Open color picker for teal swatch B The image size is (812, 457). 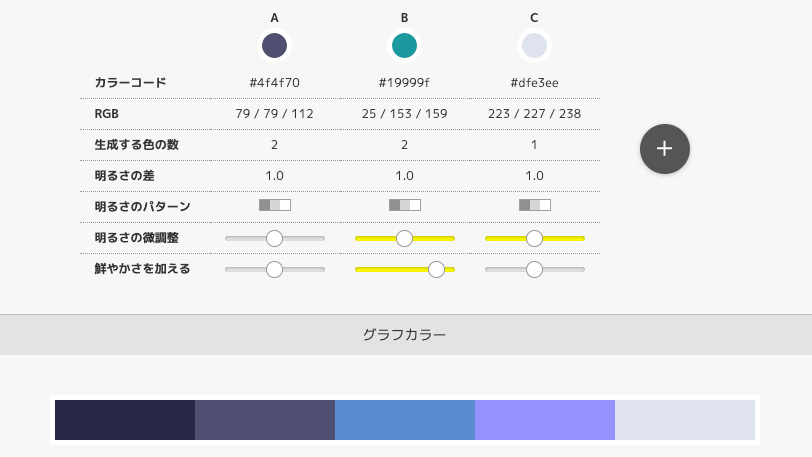404,46
